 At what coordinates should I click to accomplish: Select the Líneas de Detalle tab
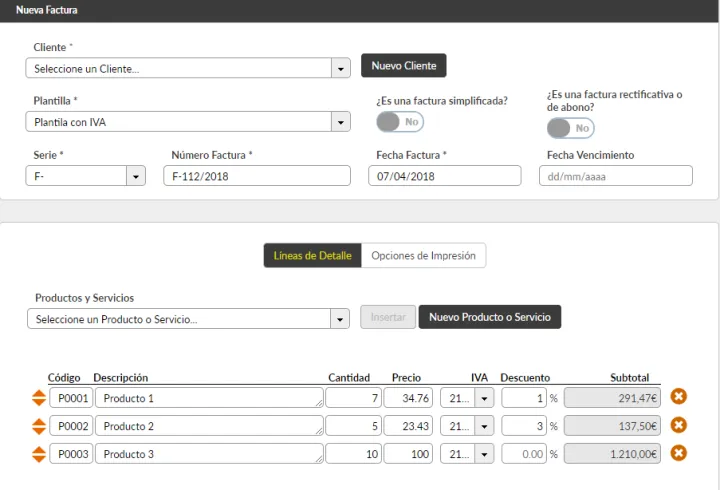click(312, 256)
